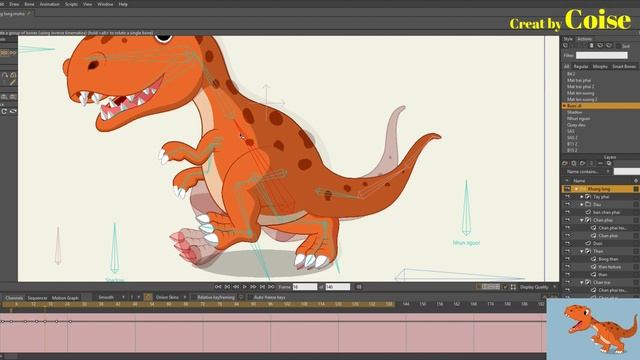Image resolution: width=640 pixels, height=360 pixels.
Task: Open the View menu
Action: point(87,4)
